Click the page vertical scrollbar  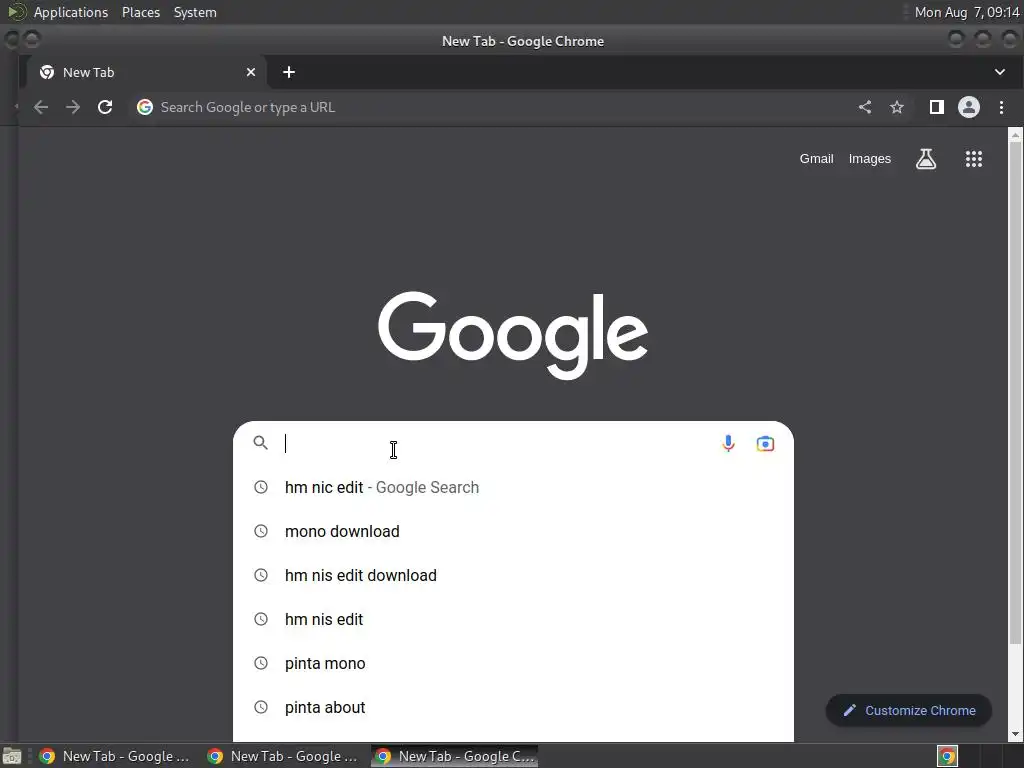click(1015, 392)
